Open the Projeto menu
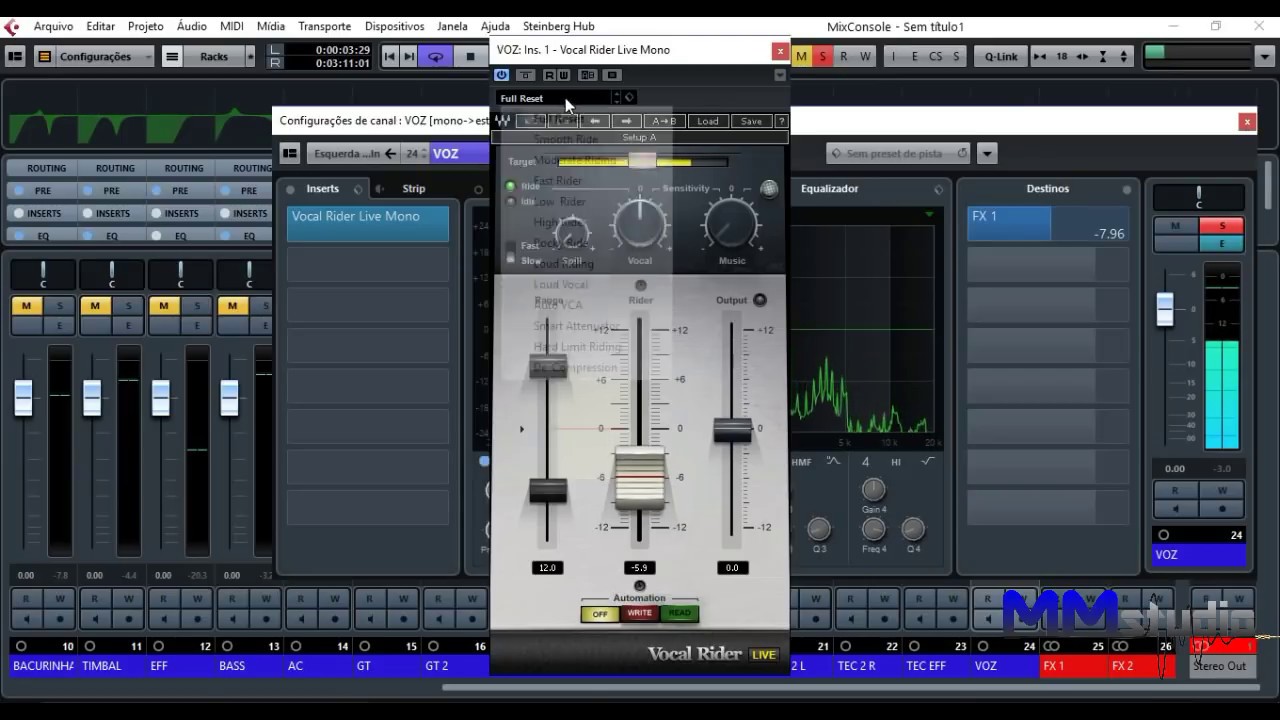Image resolution: width=1280 pixels, height=720 pixels. (x=145, y=27)
